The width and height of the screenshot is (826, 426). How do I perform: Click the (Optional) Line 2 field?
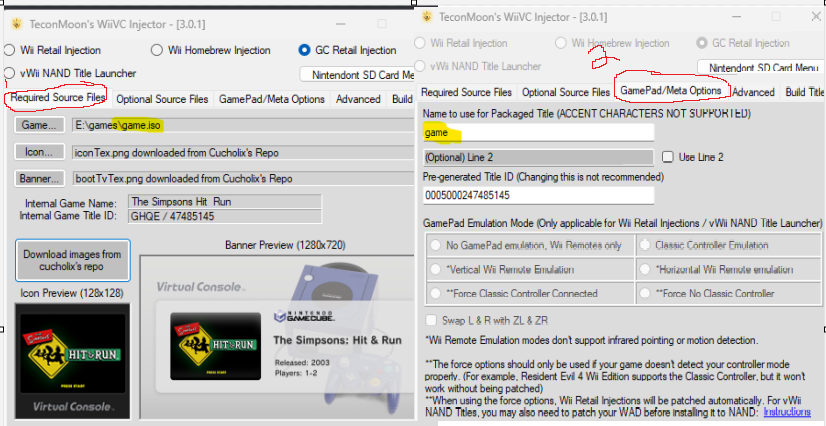(x=538, y=157)
